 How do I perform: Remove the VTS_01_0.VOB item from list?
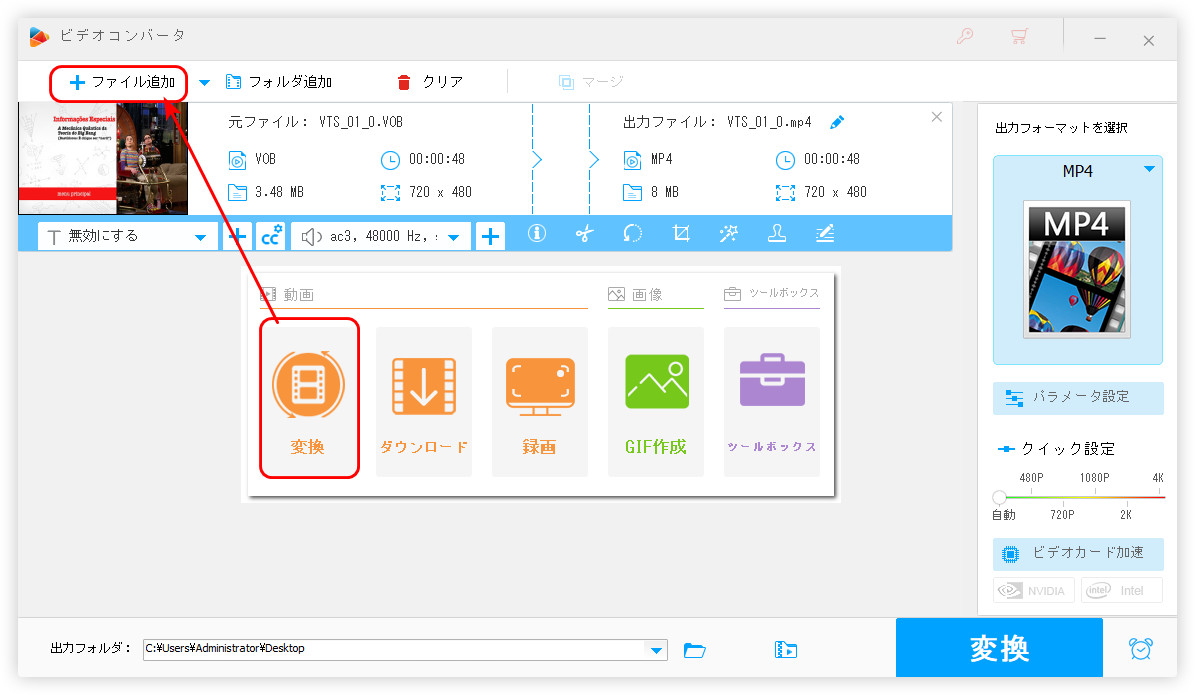click(x=937, y=117)
